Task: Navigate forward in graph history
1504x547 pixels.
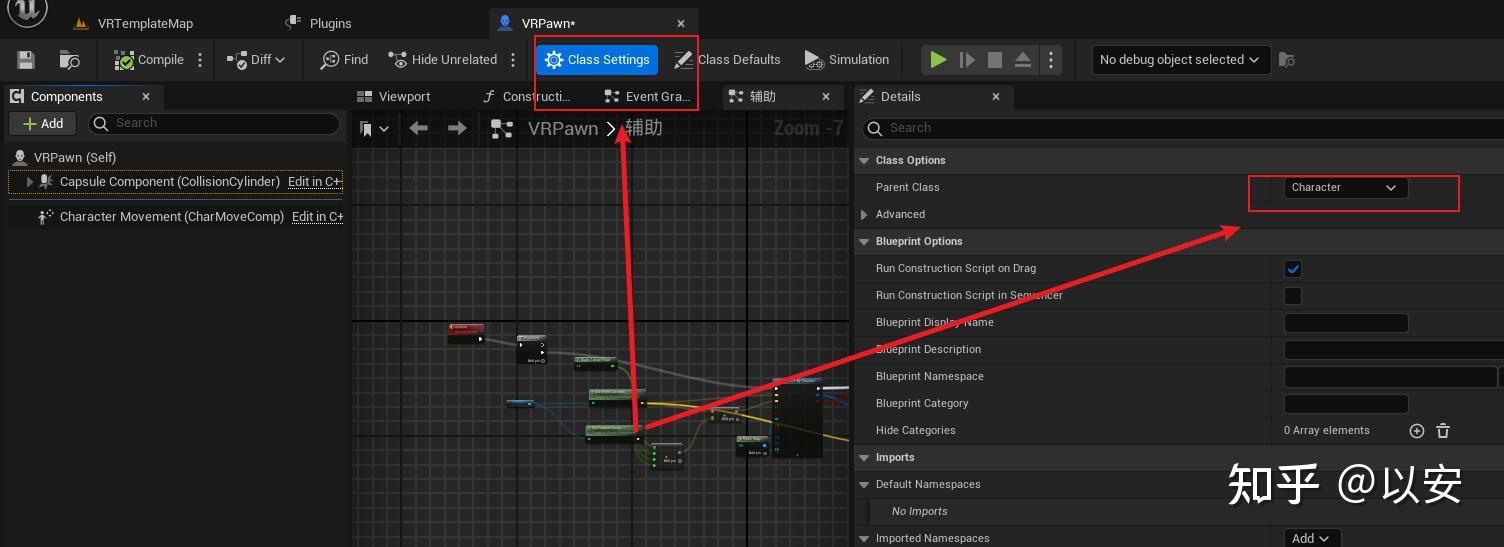Action: [x=457, y=129]
